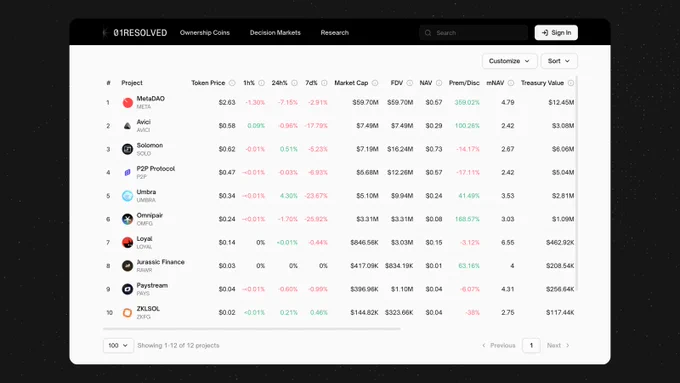The height and width of the screenshot is (383, 680).
Task: Click the Omnipair project icon
Action: coord(128,219)
